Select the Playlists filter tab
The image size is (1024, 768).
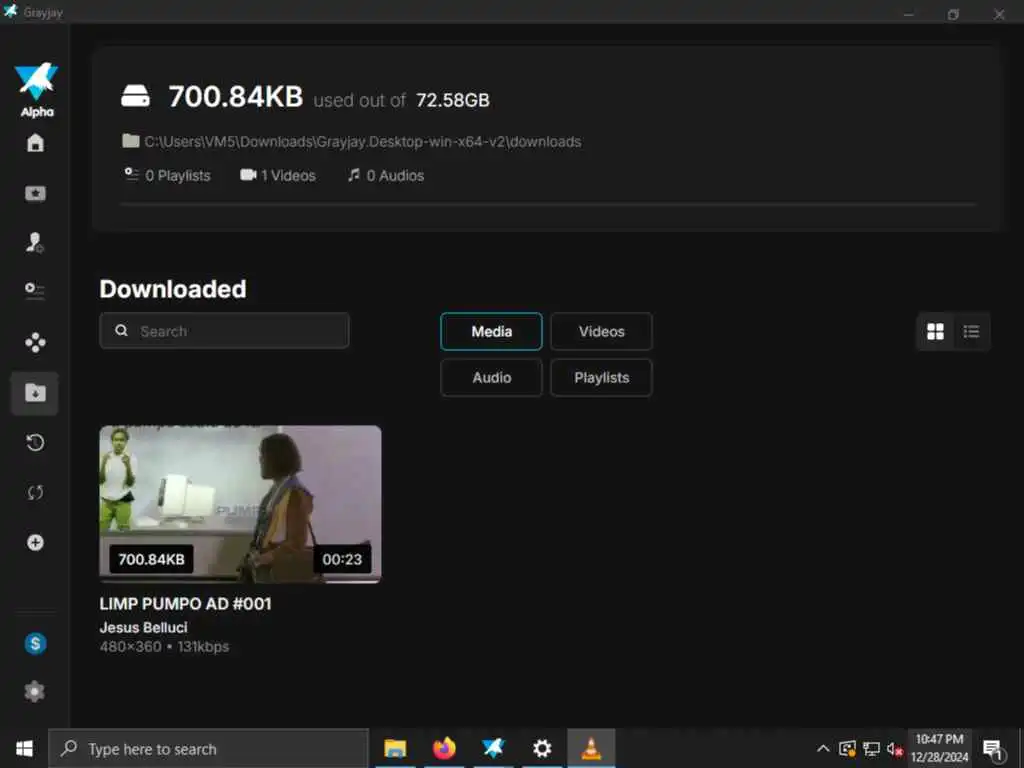601,377
